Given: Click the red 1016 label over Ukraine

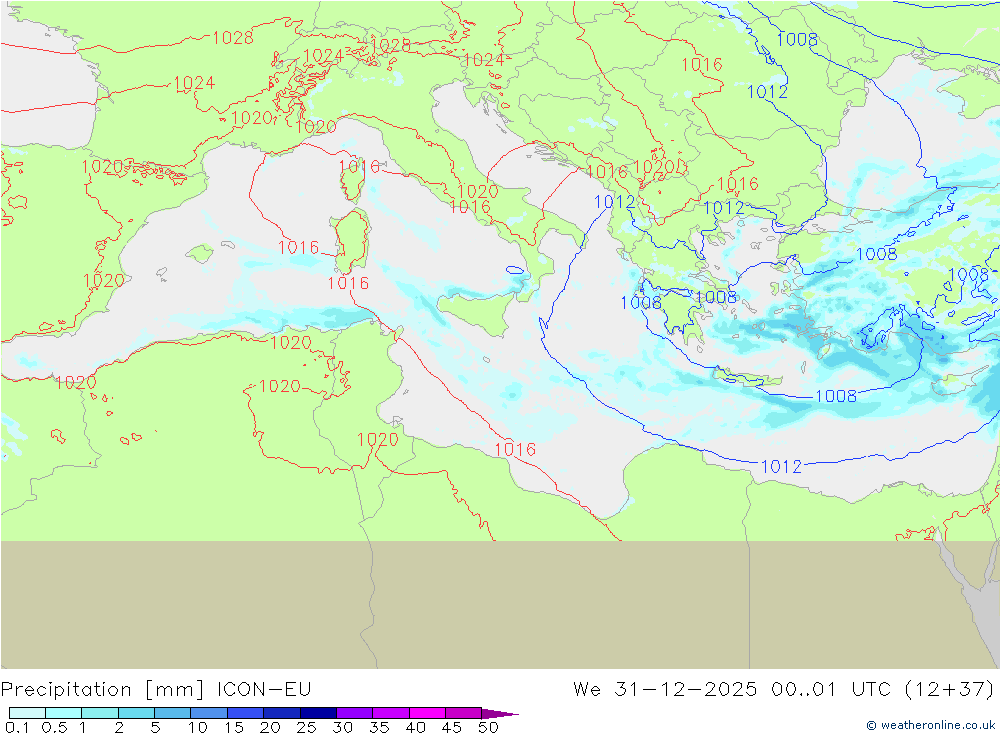Looking at the screenshot, I should click(702, 64).
